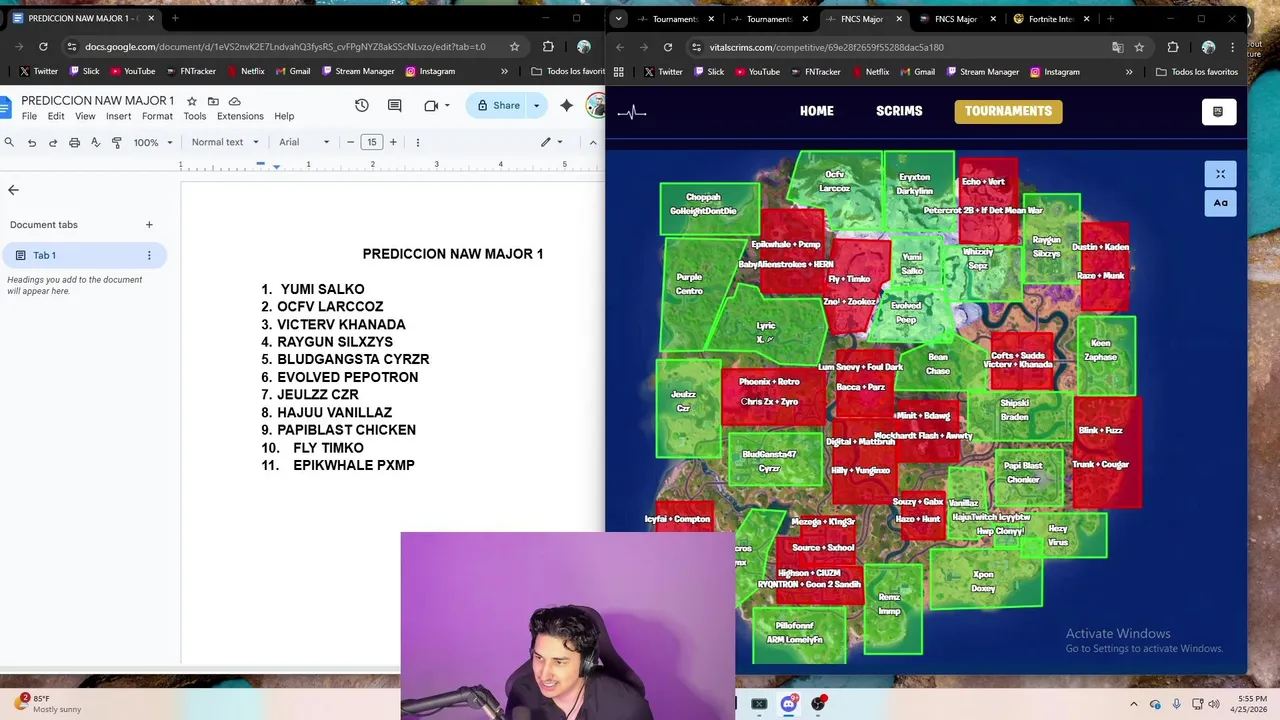
Task: Star the PREDICCION NAW MAJOR 1 document
Action: coord(192,101)
